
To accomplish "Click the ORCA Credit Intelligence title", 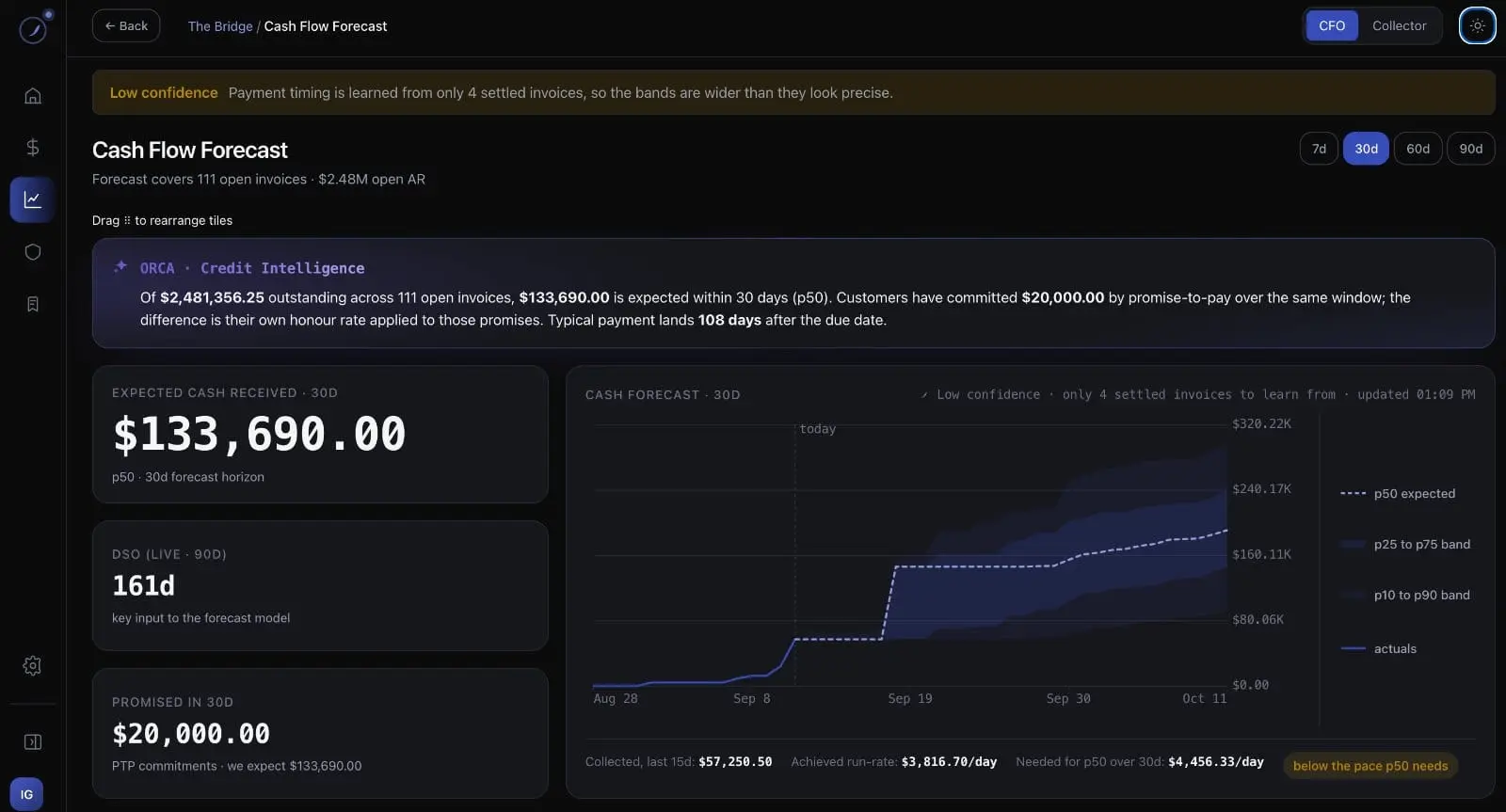I will tap(252, 268).
